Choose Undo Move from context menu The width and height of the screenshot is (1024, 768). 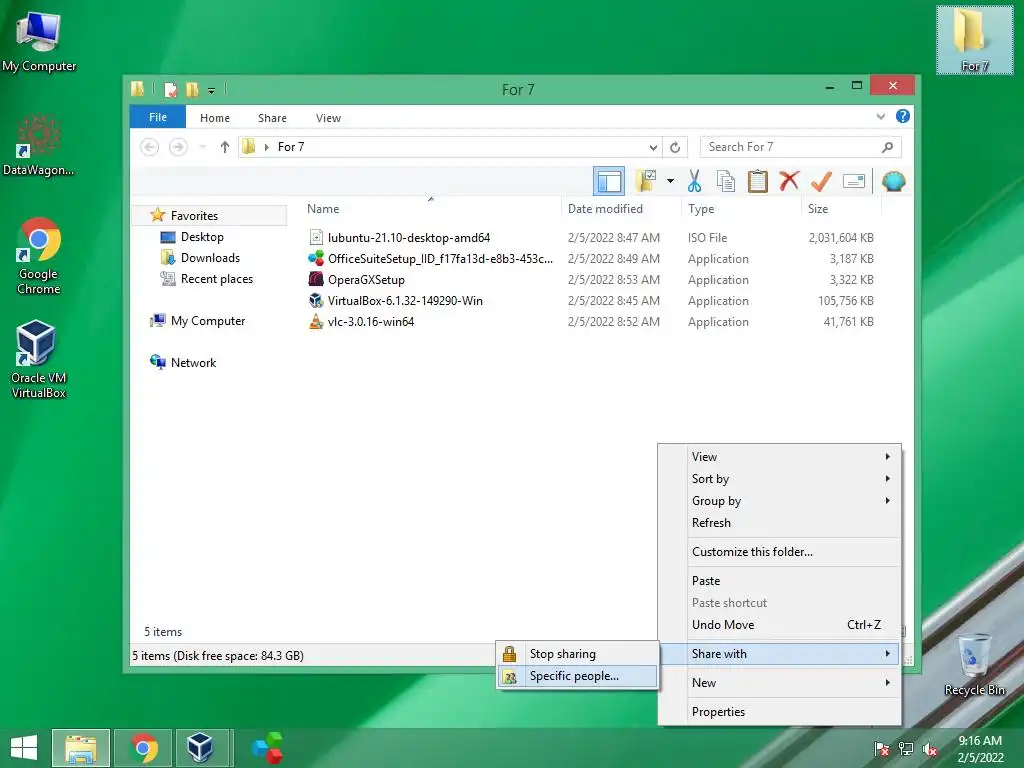tap(780, 625)
